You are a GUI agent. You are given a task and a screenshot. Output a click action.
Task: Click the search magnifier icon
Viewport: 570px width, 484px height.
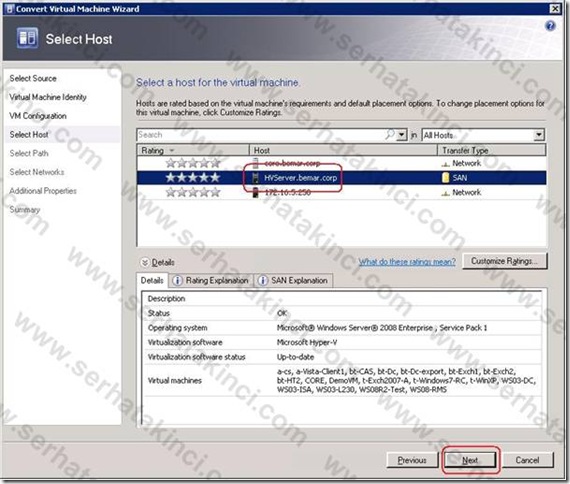[x=389, y=135]
